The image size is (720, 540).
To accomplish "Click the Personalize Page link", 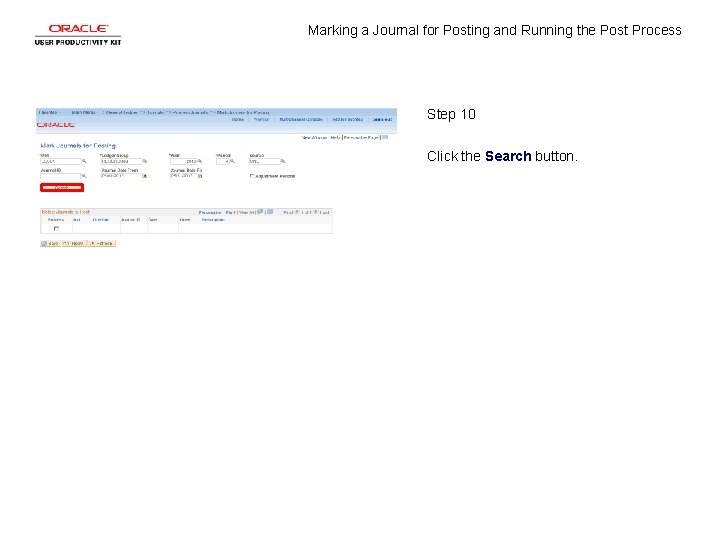I will [x=361, y=137].
